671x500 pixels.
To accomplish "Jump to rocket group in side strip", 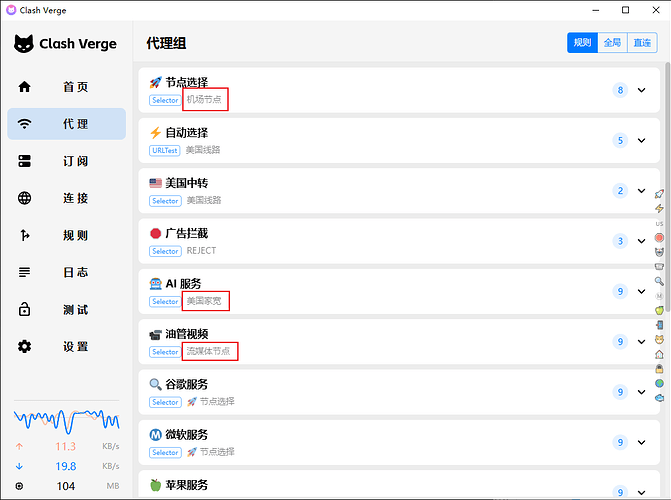I will coord(659,194).
